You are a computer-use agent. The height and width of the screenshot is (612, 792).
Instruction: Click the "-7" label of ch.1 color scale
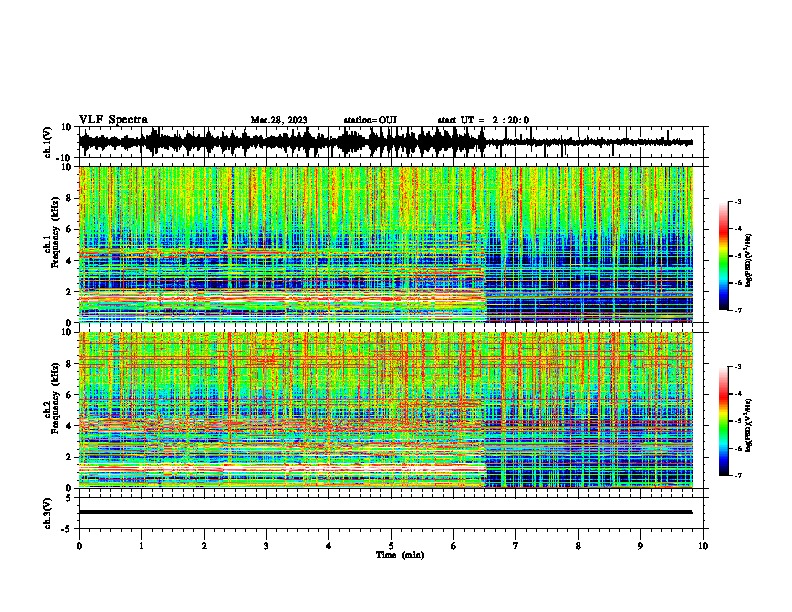(x=737, y=310)
